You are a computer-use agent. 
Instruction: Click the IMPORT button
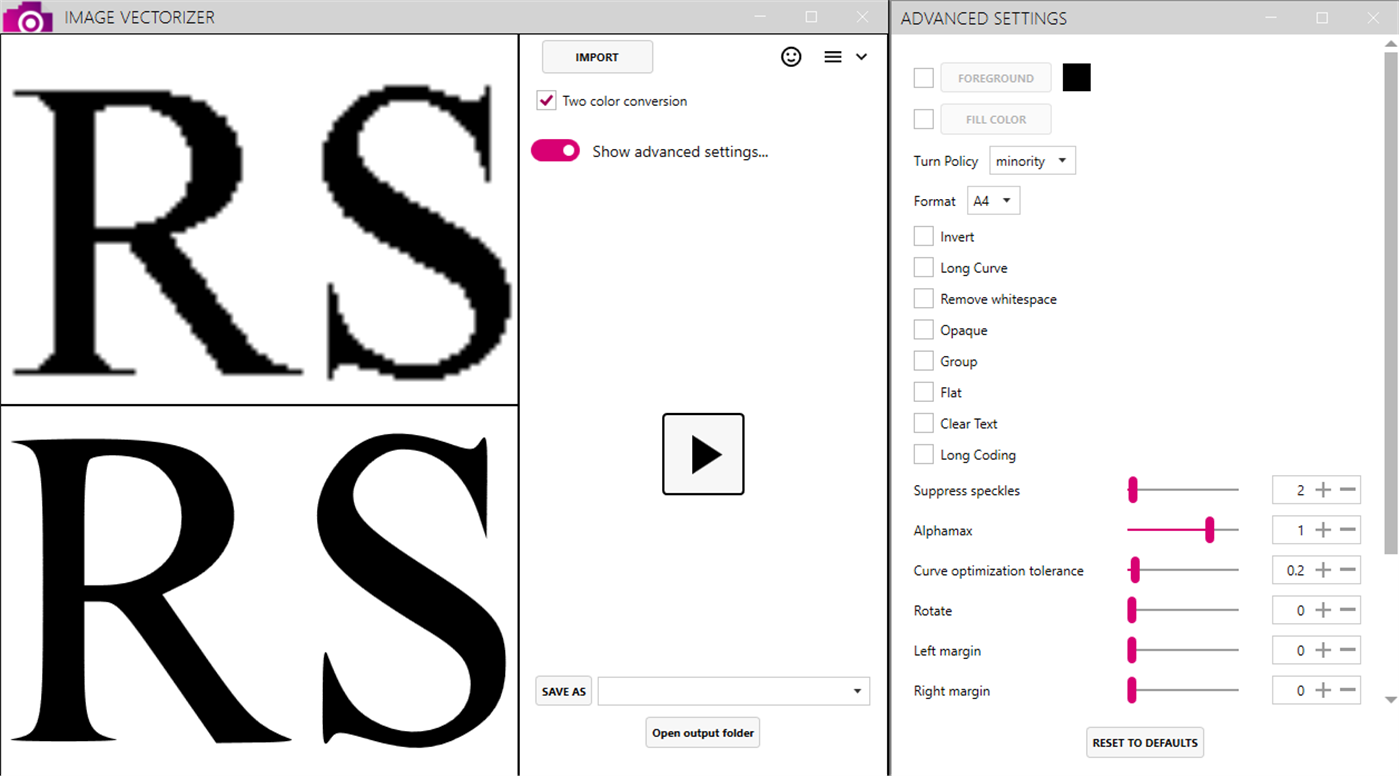point(597,57)
